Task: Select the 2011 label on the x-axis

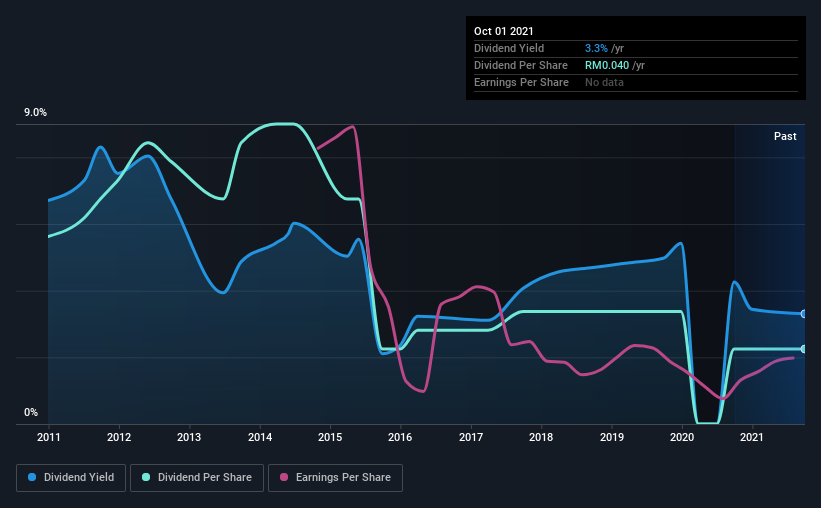Action: pyautogui.click(x=49, y=437)
